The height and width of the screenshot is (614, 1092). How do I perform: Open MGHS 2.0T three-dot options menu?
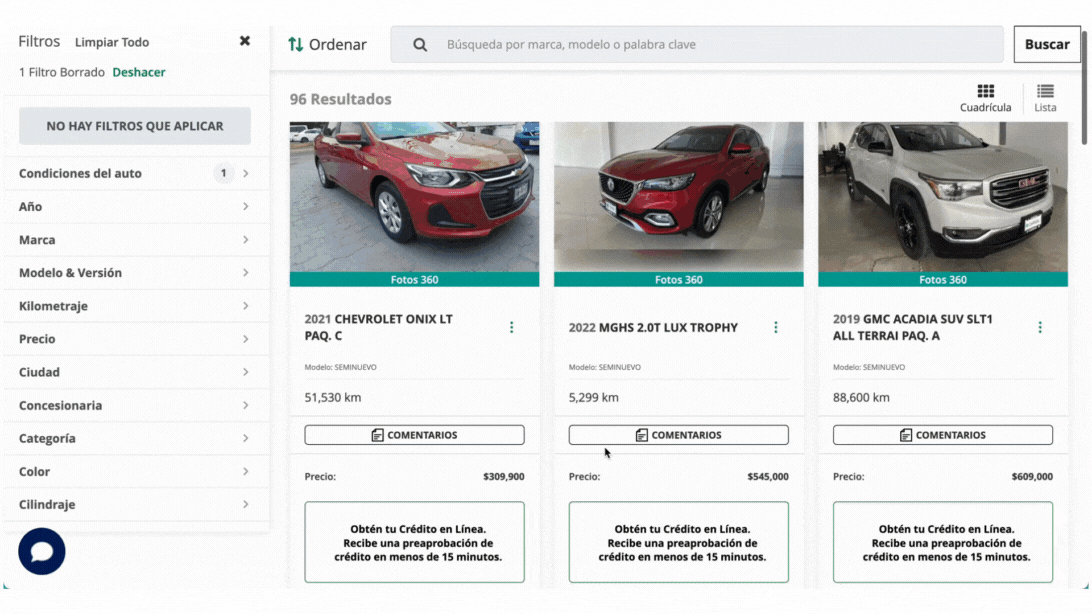coord(776,327)
